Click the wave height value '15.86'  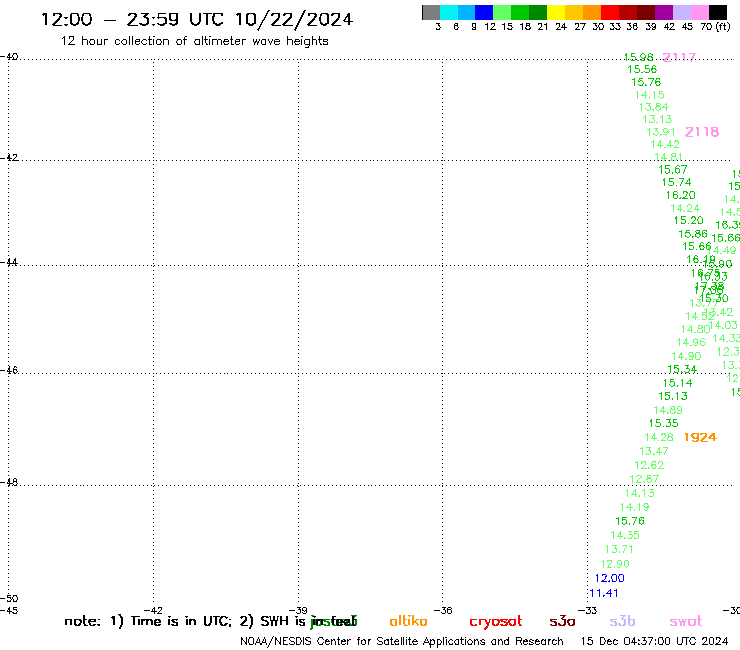[693, 234]
